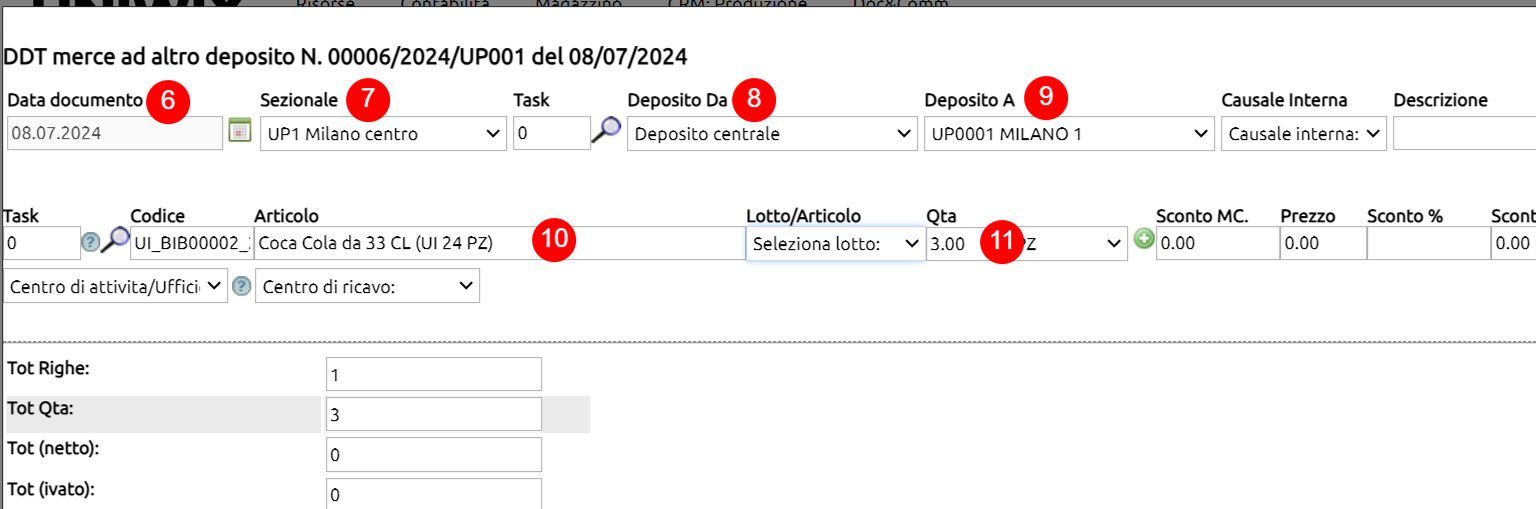Focus the Descrizione text field
This screenshot has width=1536, height=509.
1464,133
